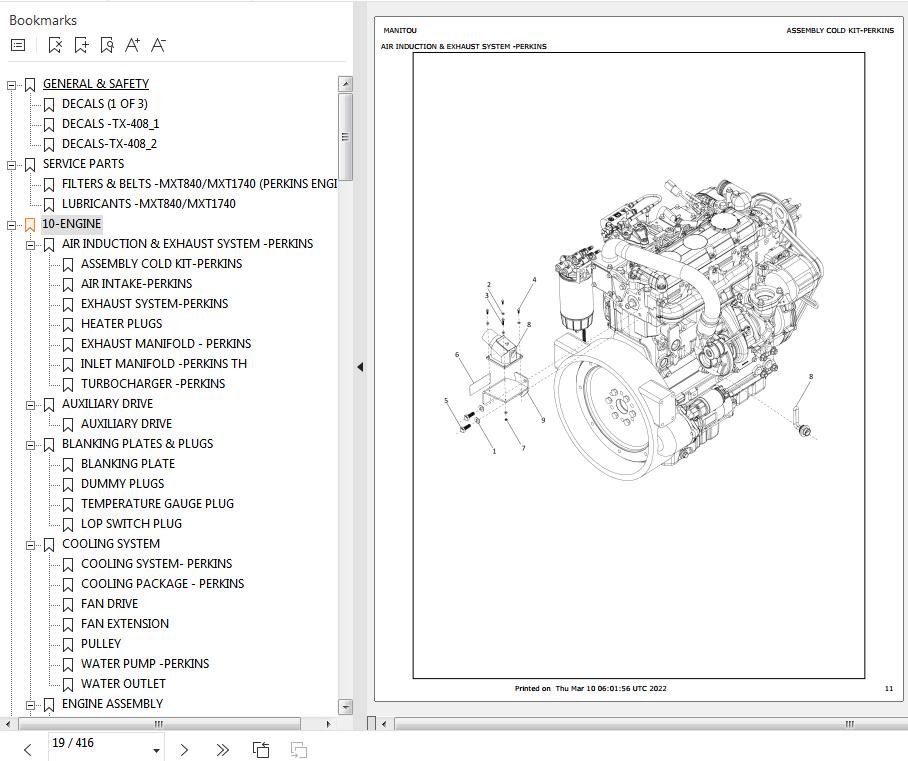Open the COOLING PACKAGE - PERKINS bookmark

[163, 584]
